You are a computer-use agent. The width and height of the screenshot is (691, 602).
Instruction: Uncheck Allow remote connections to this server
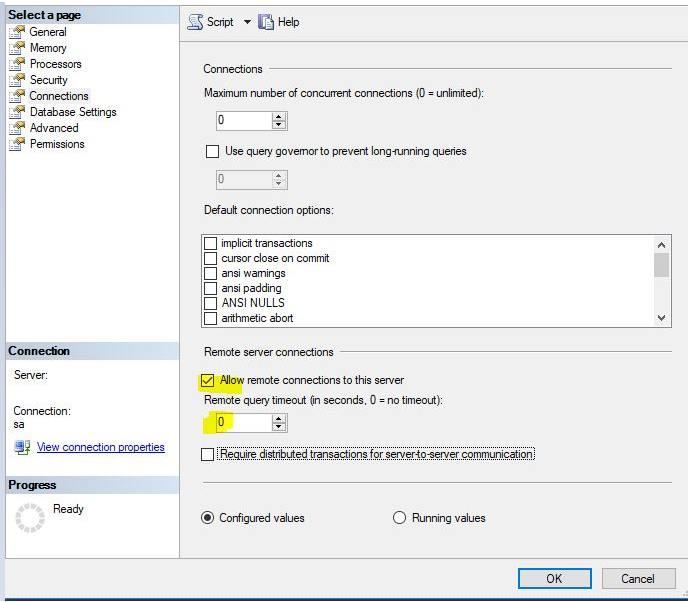coord(208,381)
